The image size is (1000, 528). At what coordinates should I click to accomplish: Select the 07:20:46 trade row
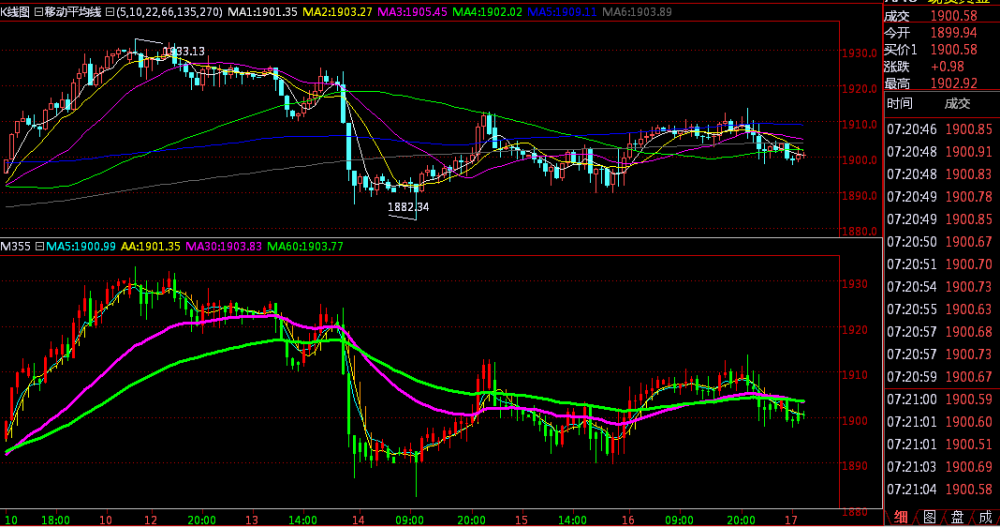(940, 129)
